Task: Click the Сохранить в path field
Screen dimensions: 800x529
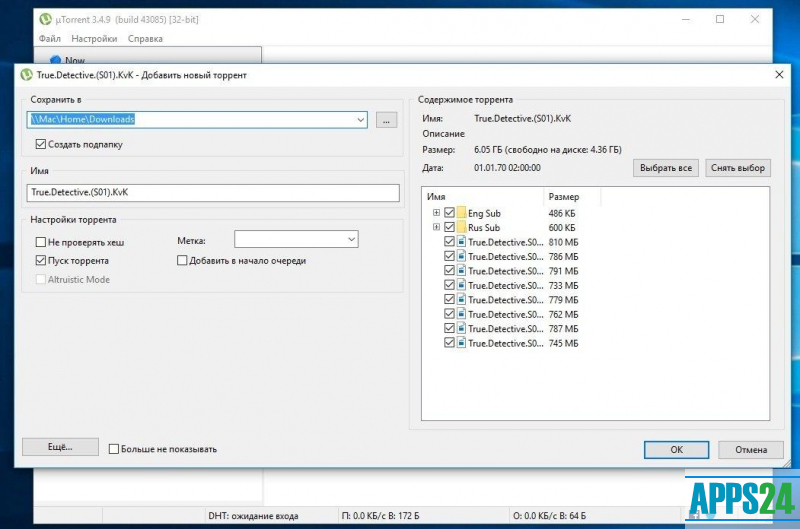Action: (197, 120)
